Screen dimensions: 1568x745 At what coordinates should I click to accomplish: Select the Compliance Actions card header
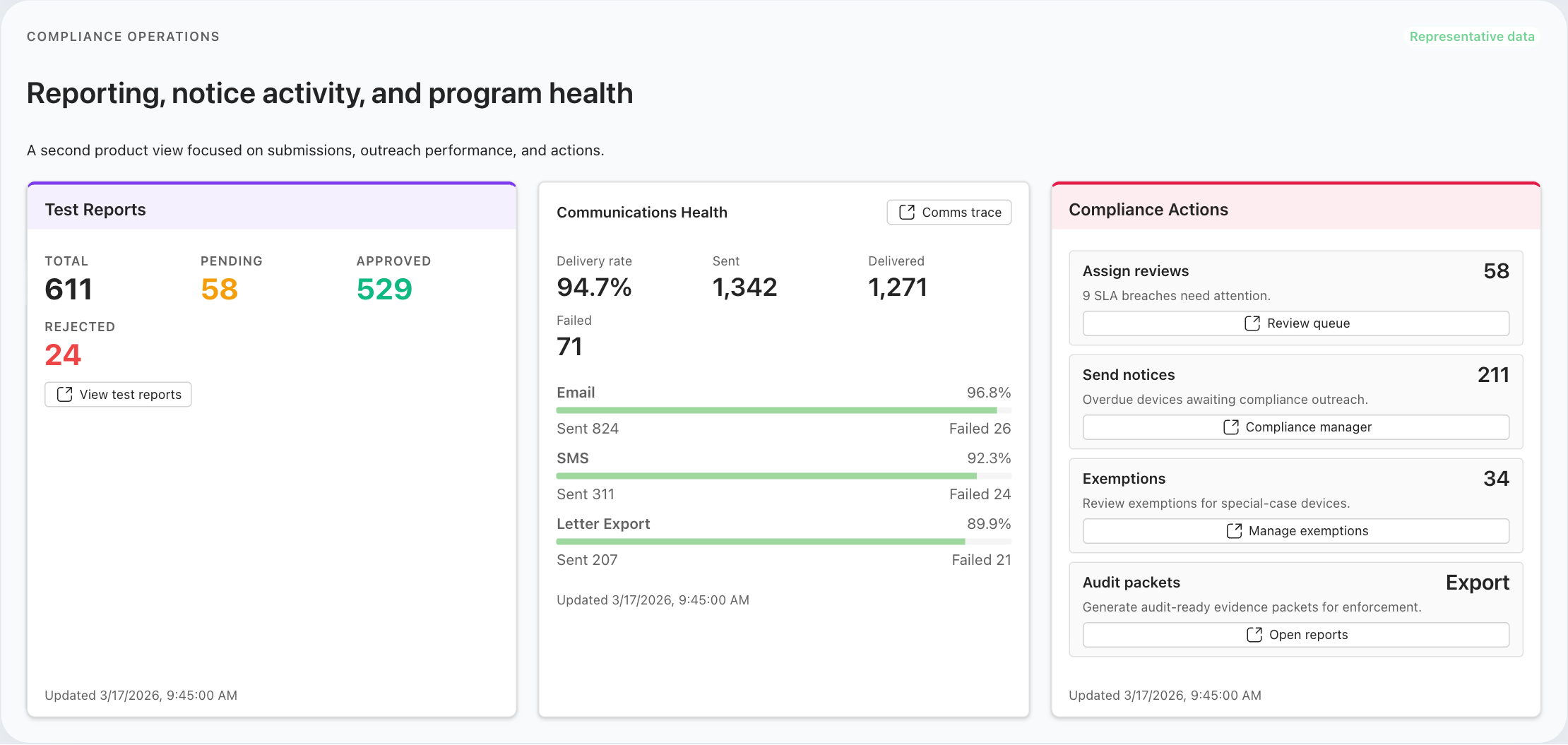pyautogui.click(x=1148, y=209)
